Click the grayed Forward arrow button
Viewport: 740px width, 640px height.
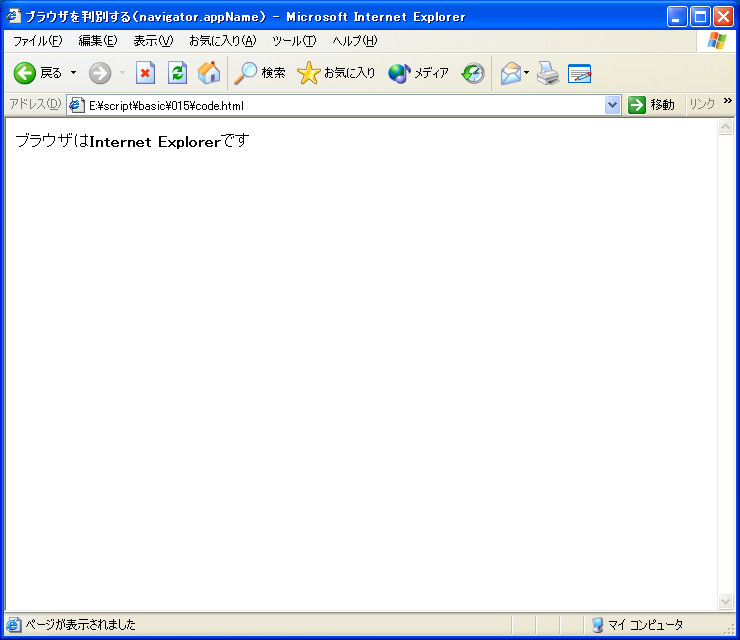pyautogui.click(x=100, y=73)
